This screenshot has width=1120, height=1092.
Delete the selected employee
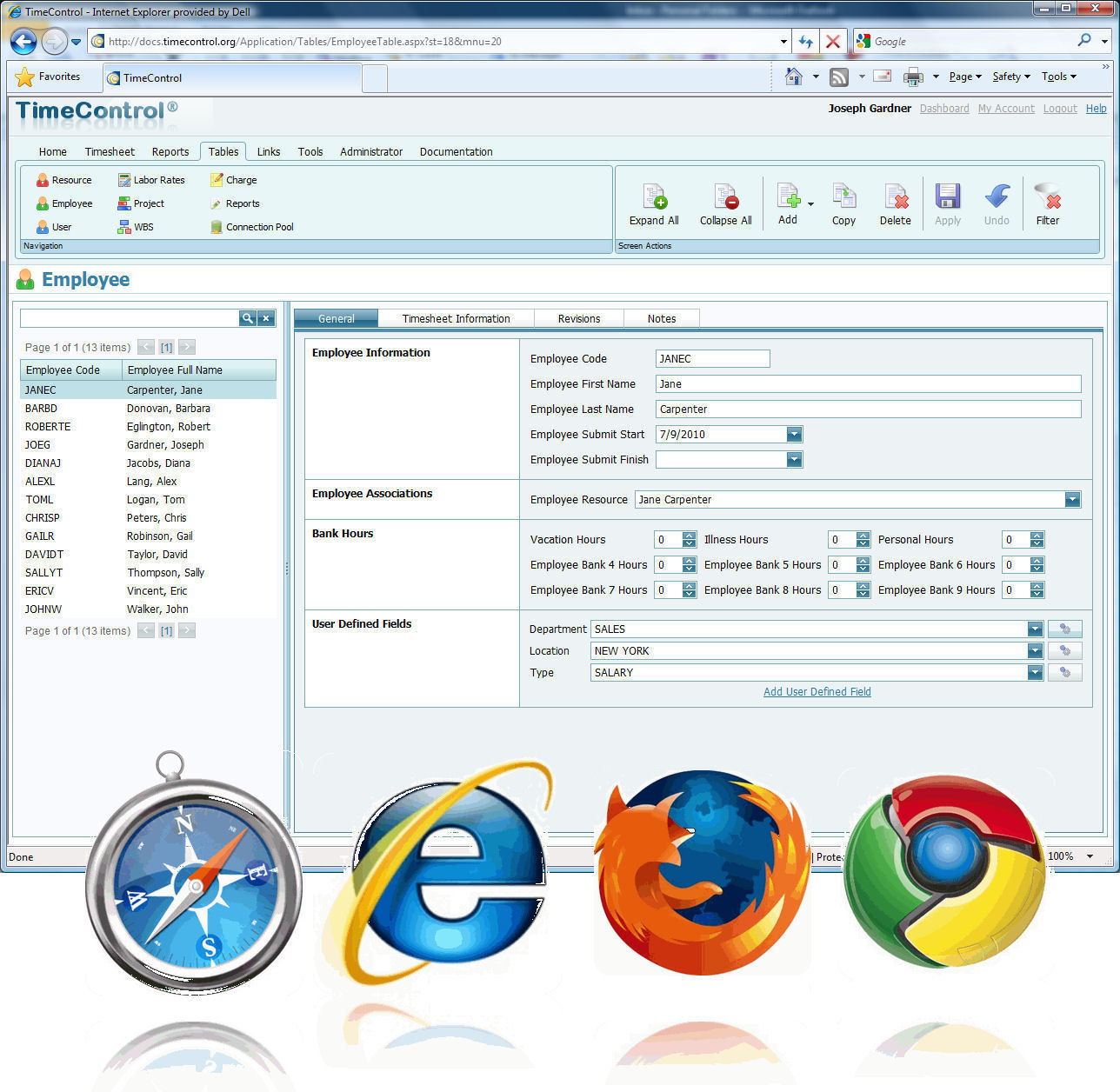coord(895,205)
